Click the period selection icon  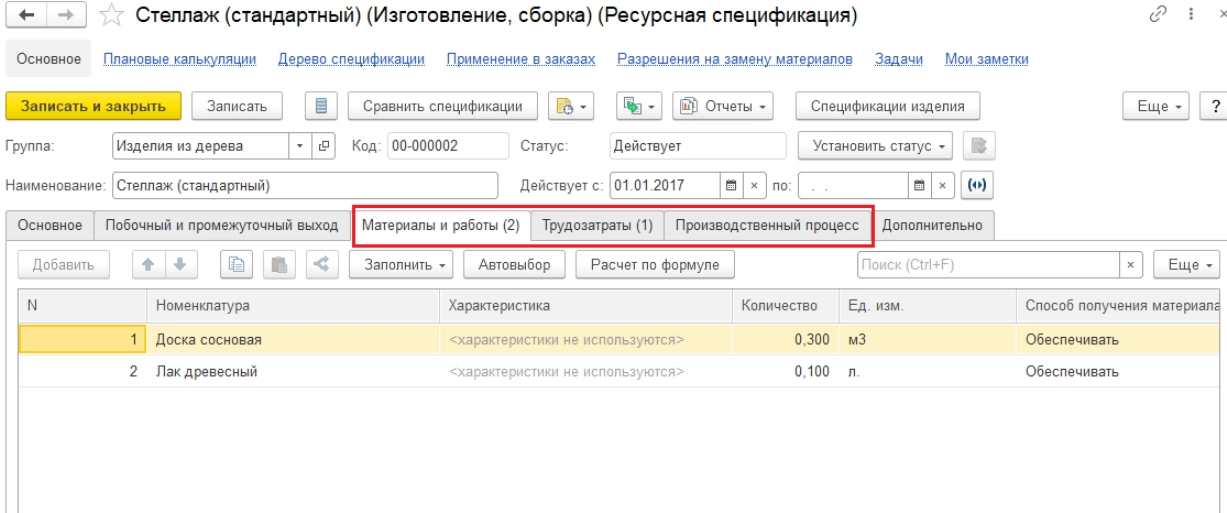coord(978,185)
